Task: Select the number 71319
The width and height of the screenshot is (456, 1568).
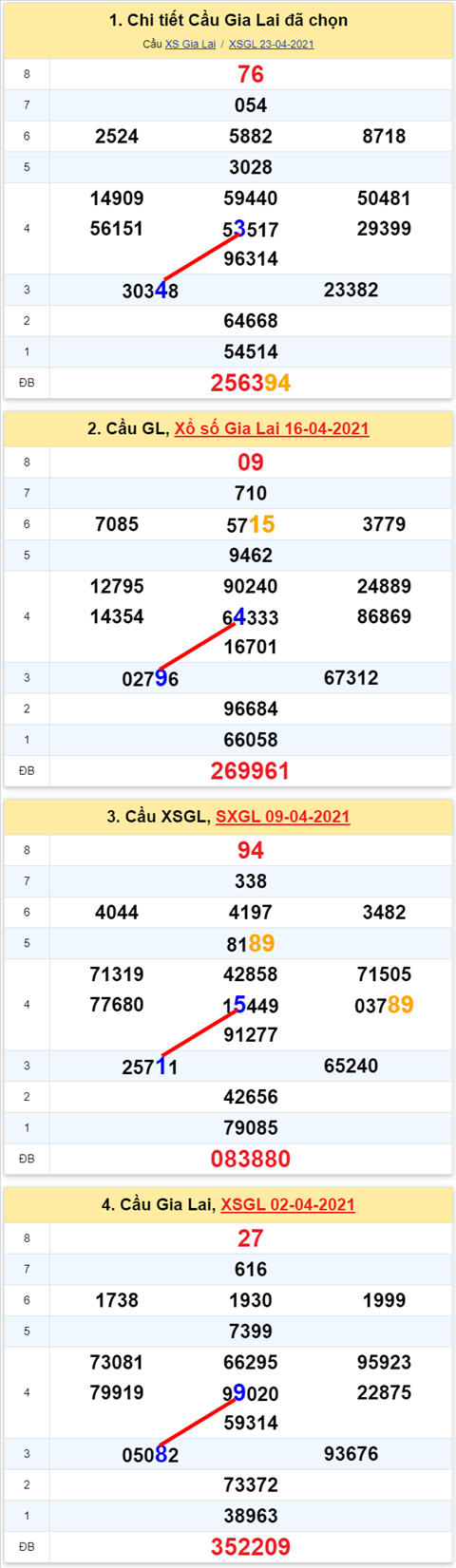Action: coord(117,974)
